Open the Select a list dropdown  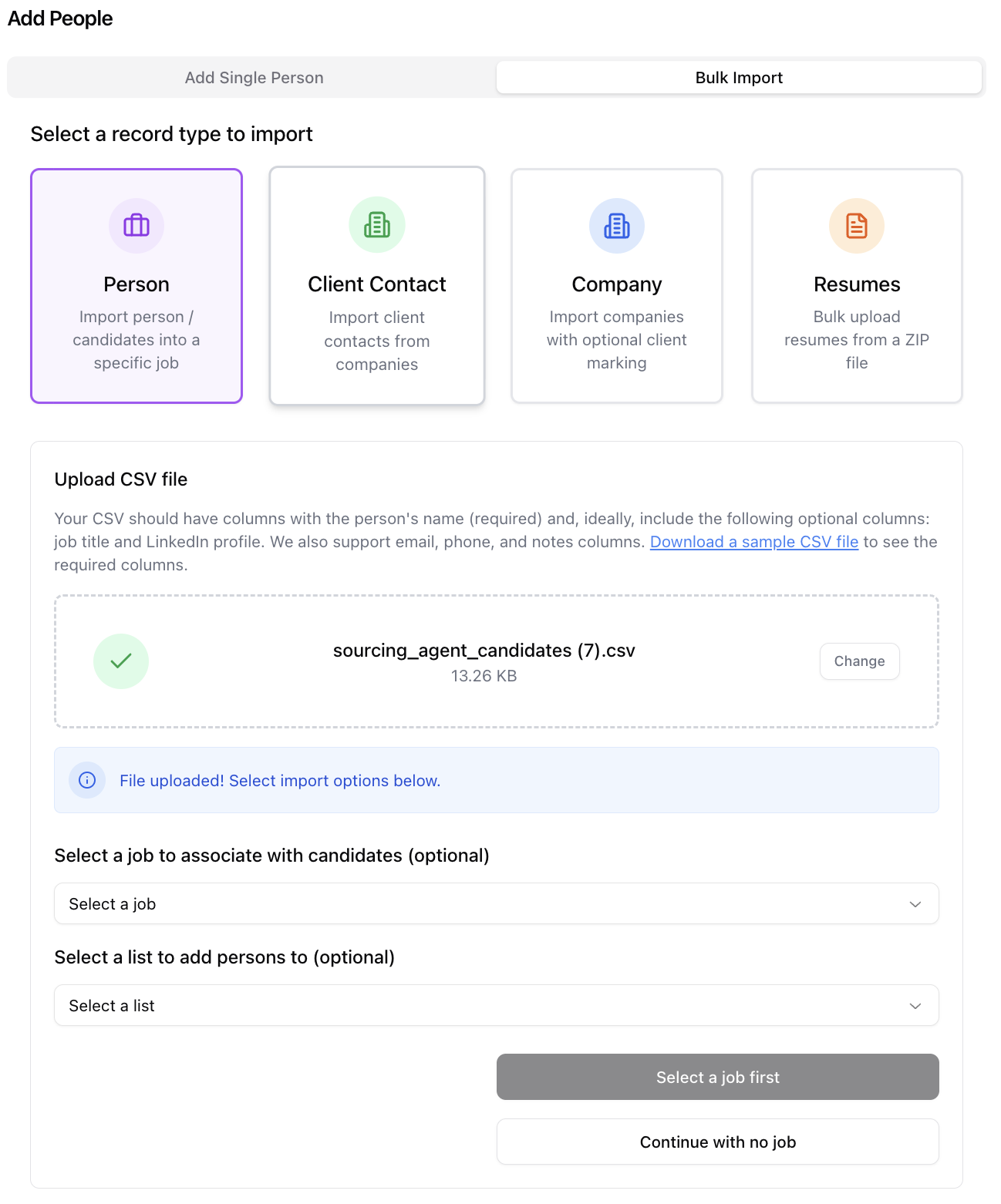click(497, 1005)
